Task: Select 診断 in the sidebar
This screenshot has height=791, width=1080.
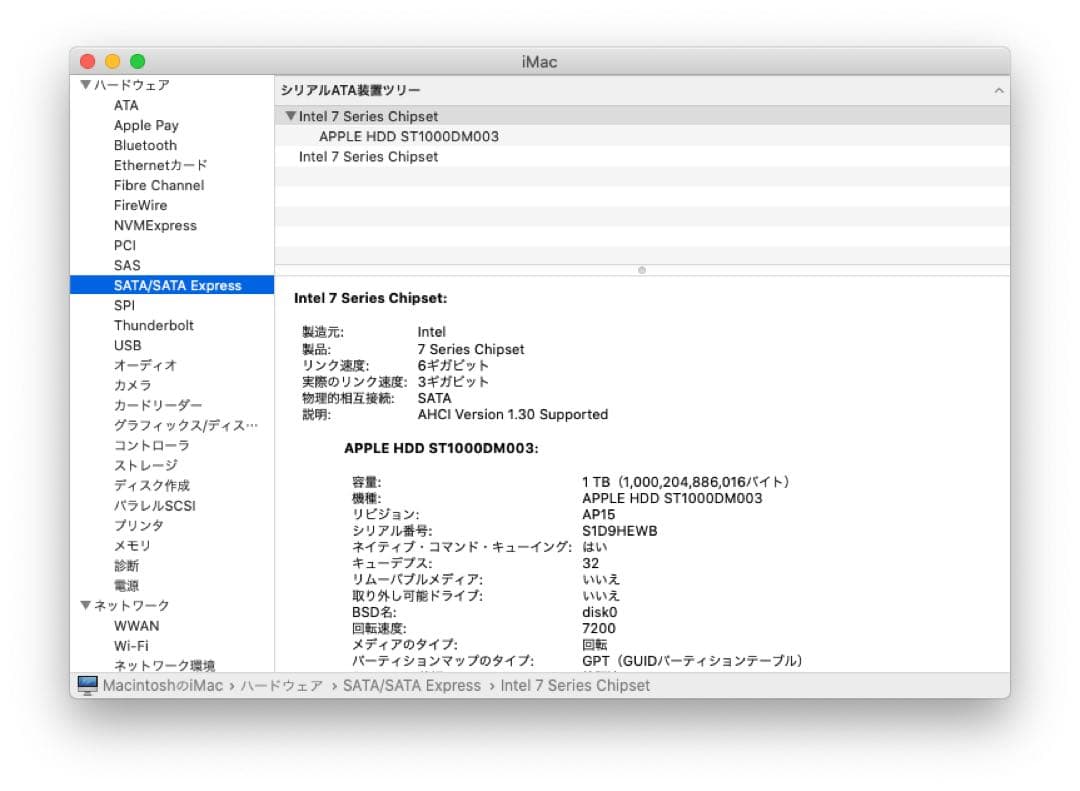Action: tap(126, 565)
